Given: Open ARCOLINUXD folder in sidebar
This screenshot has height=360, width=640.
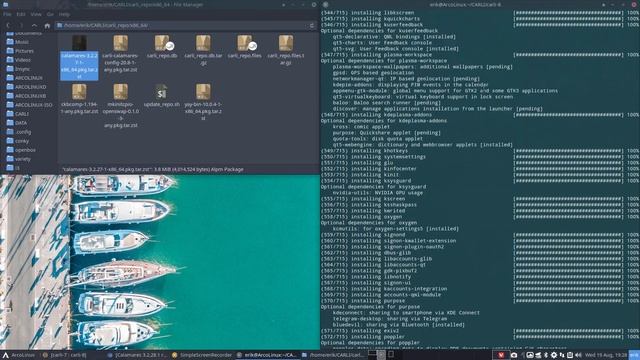Looking at the screenshot, I should (x=27, y=87).
